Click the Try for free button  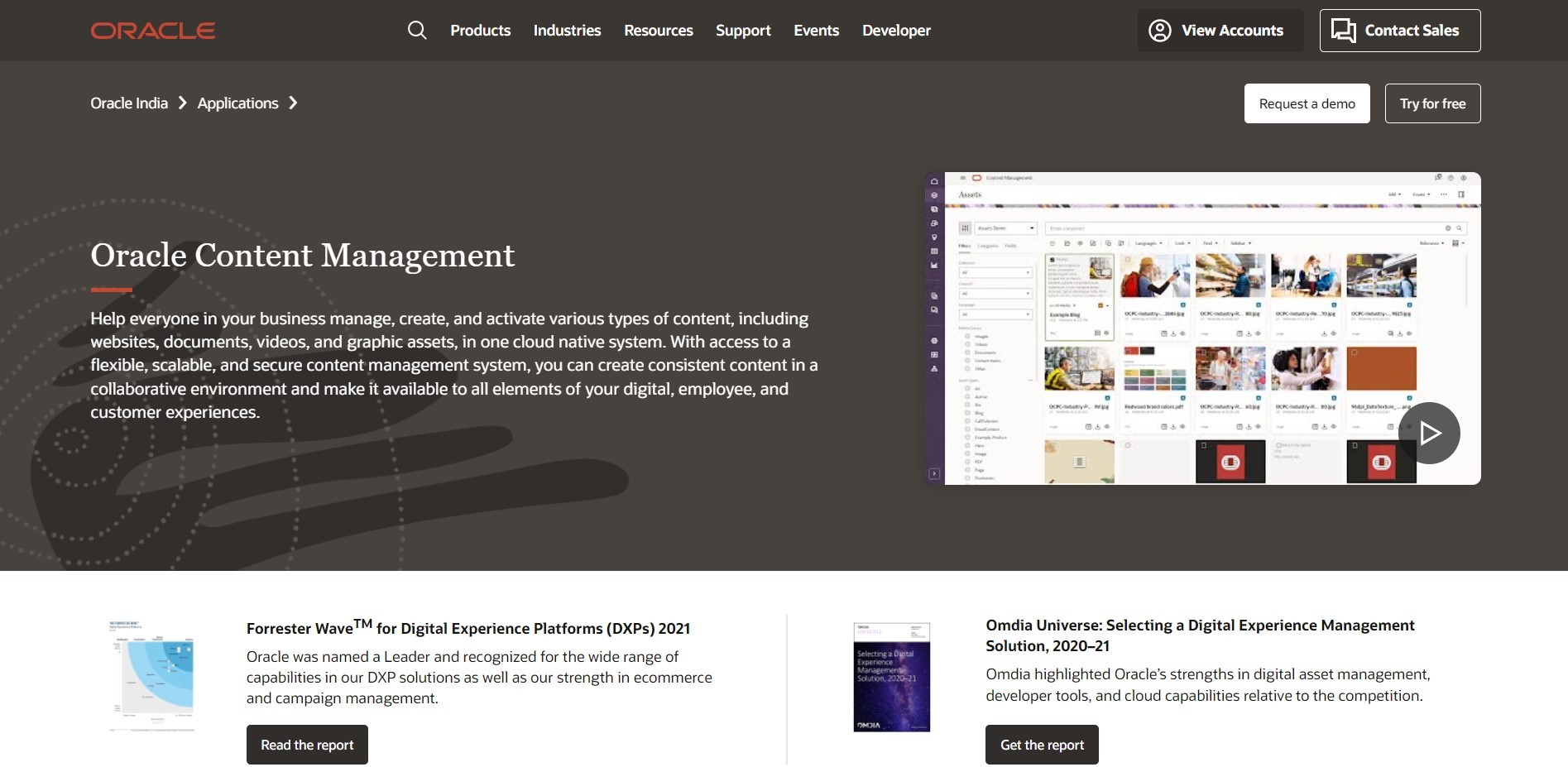coord(1432,103)
